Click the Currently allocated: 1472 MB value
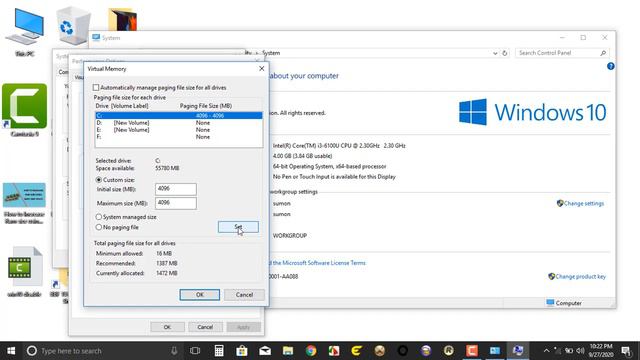This screenshot has width=640, height=360. click(167, 273)
